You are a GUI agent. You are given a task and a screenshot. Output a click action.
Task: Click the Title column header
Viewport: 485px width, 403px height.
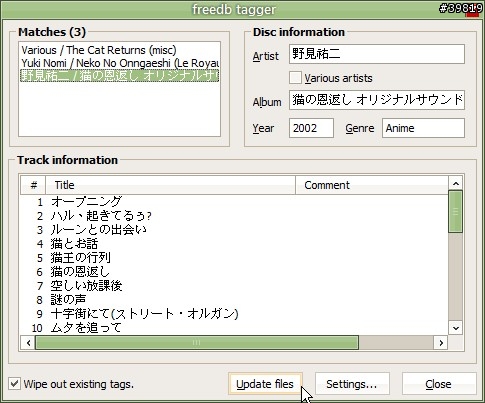(170, 185)
